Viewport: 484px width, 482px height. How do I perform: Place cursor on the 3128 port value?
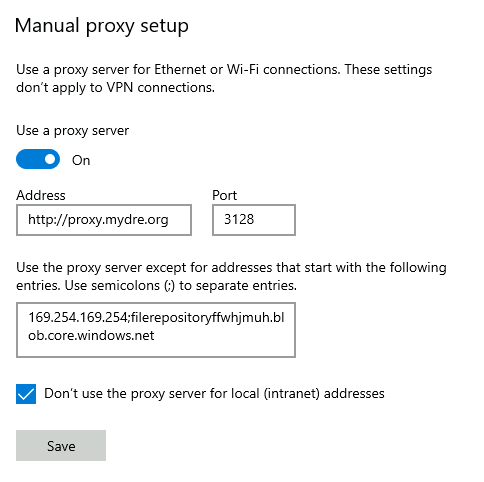[239, 219]
